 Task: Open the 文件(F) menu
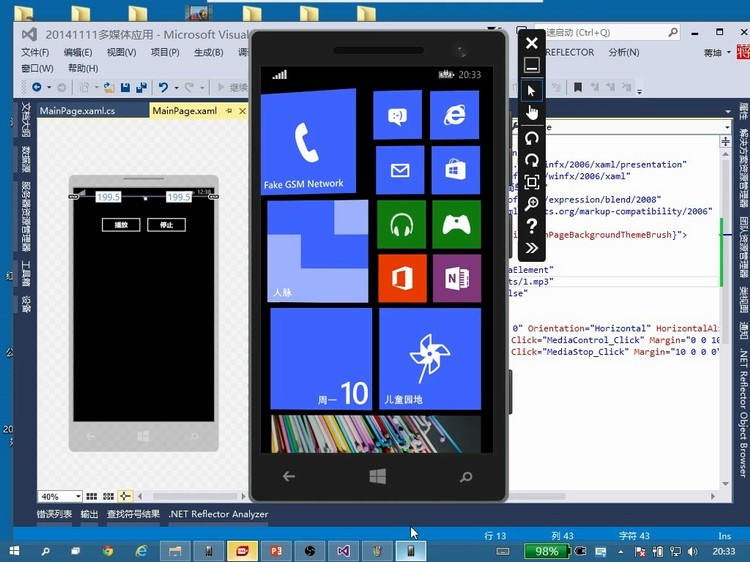pos(35,52)
